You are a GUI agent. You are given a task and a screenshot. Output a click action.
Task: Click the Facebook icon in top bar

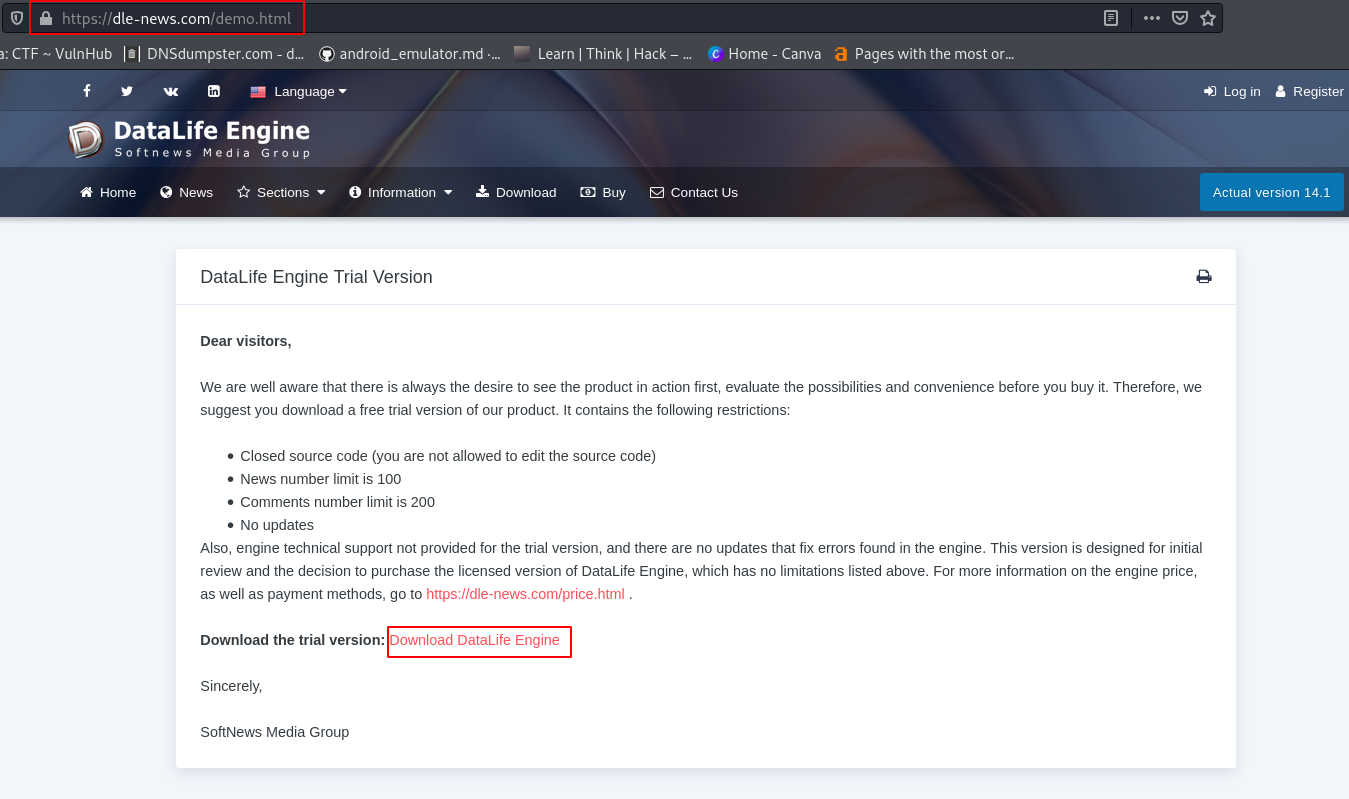[x=87, y=91]
